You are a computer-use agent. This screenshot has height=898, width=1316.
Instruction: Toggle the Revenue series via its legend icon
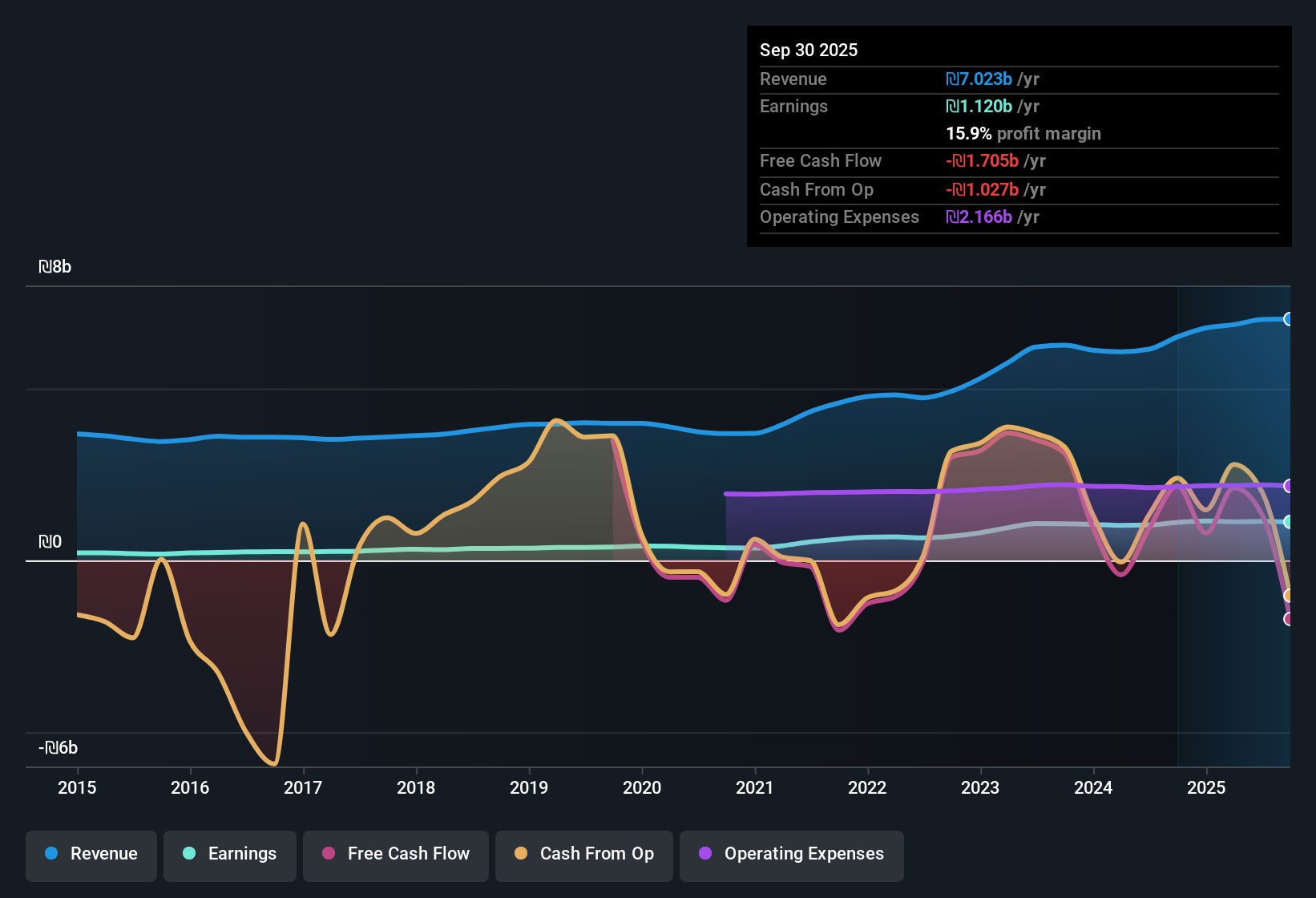pos(50,854)
